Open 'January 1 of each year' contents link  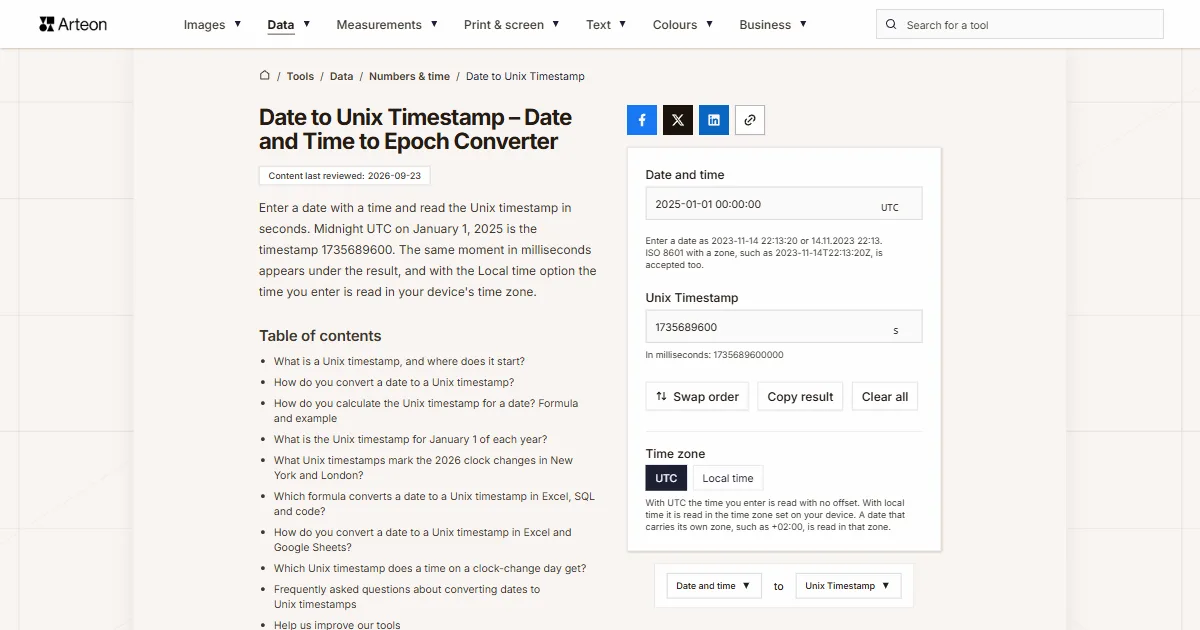click(x=411, y=439)
